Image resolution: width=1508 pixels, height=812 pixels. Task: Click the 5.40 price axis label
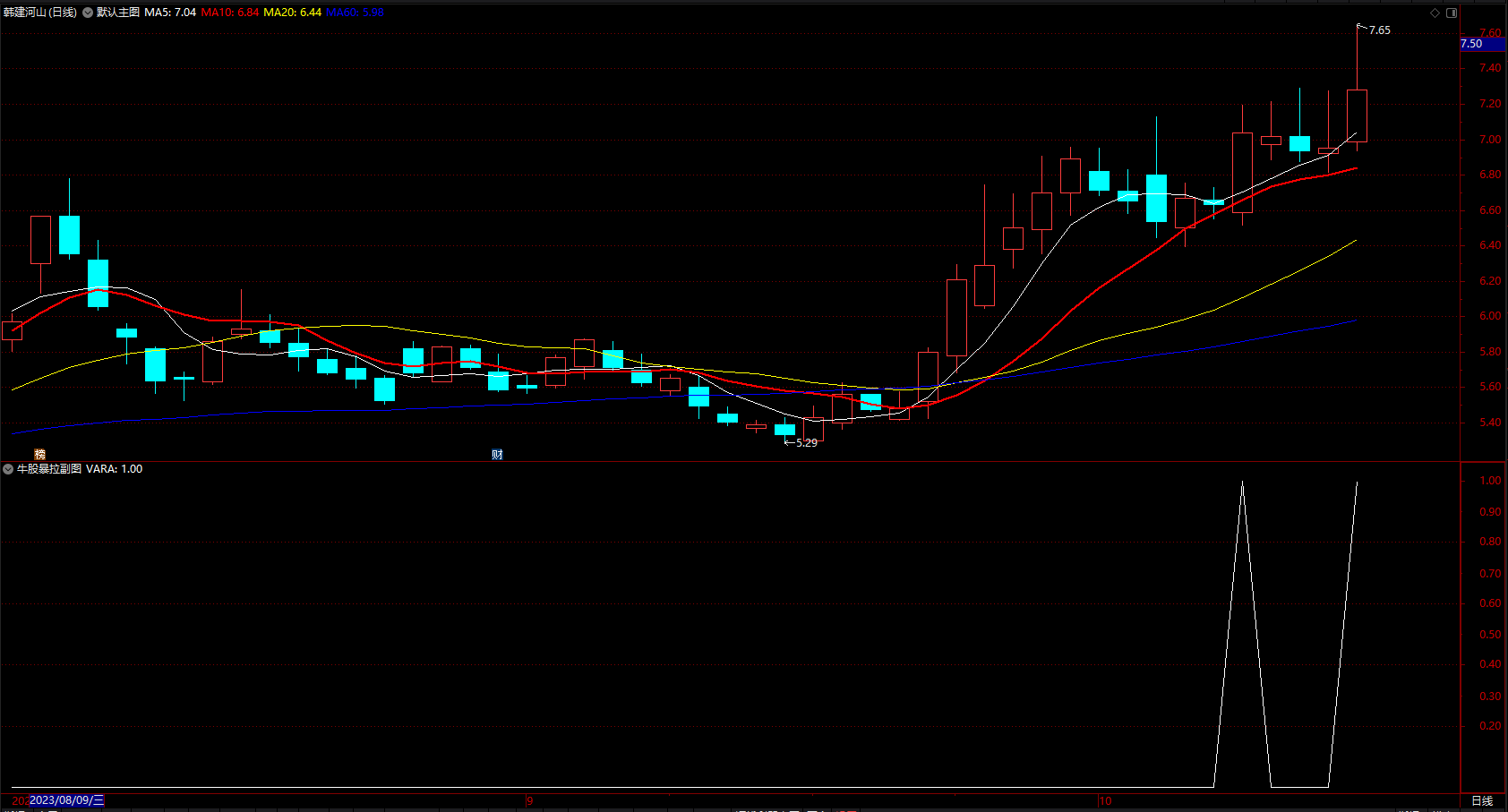tap(1490, 423)
